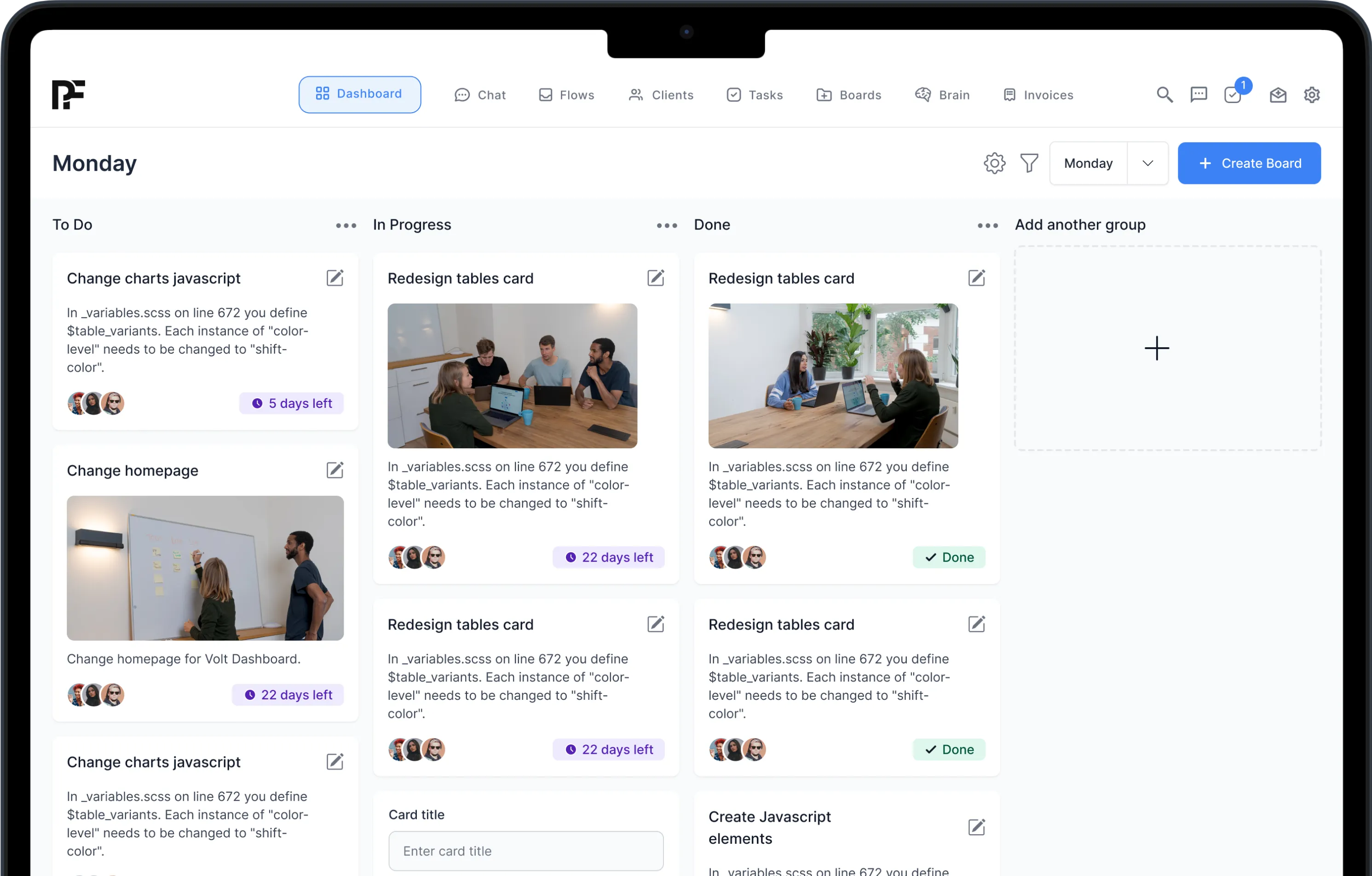Go to the Invoices tab
The image size is (1372, 876).
[1038, 95]
